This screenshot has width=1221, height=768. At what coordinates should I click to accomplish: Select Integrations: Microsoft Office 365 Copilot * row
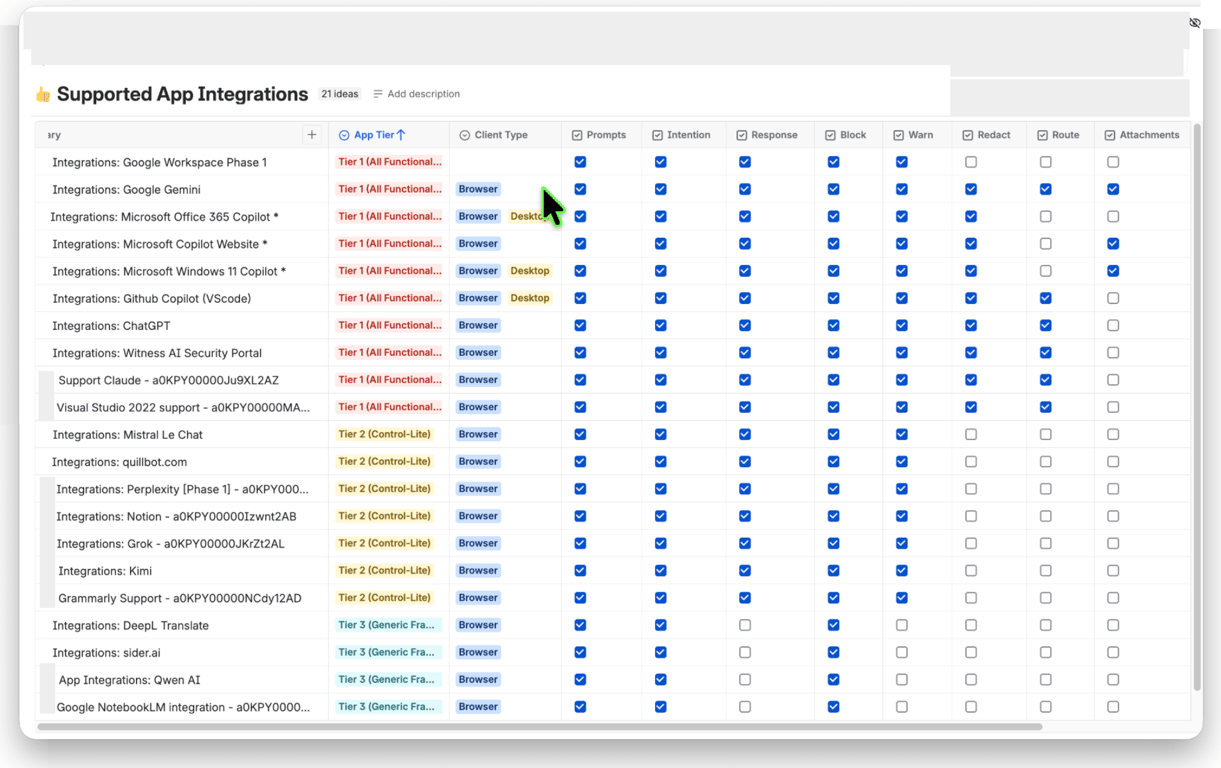[x=164, y=216]
